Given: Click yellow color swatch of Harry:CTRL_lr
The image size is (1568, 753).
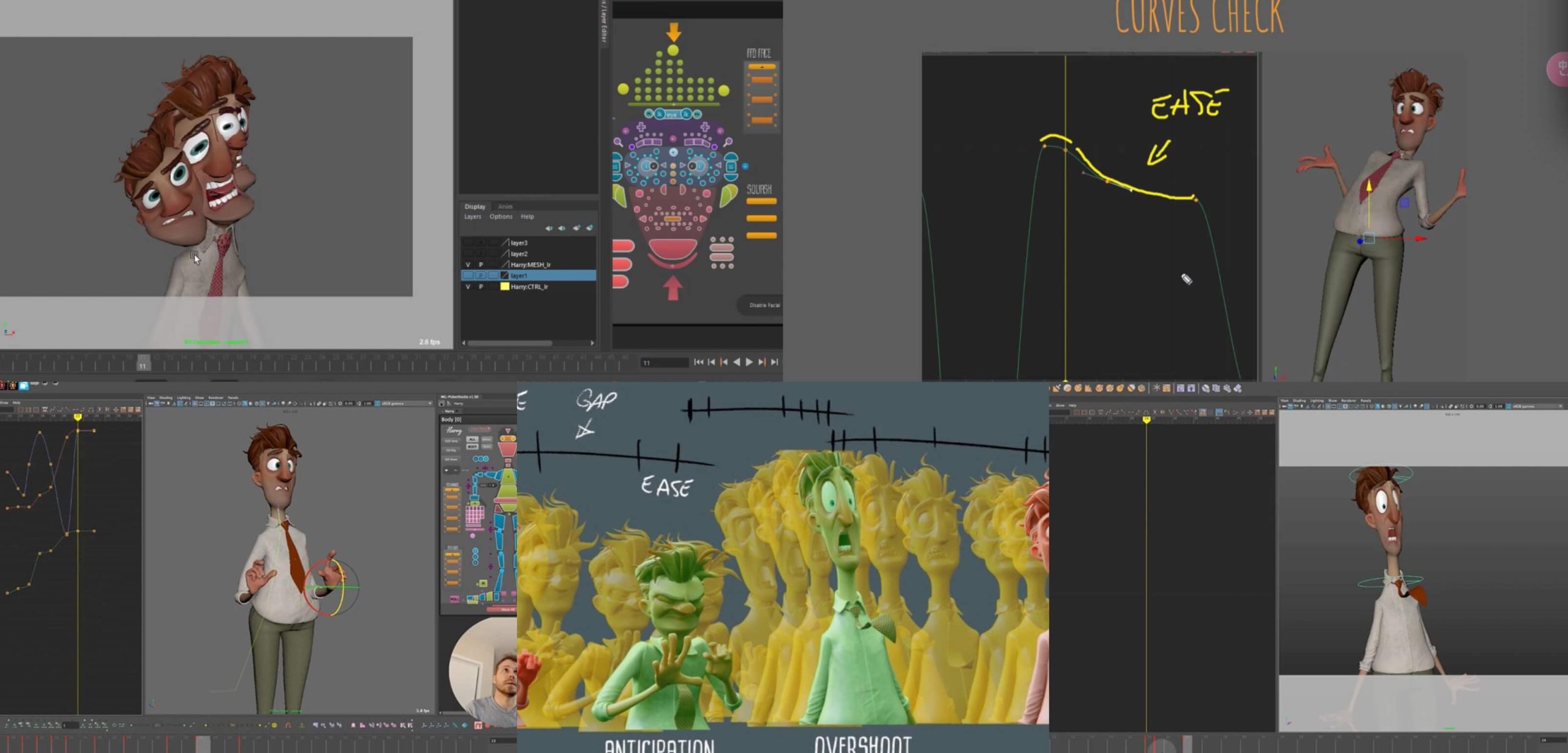Looking at the screenshot, I should pyautogui.click(x=505, y=287).
